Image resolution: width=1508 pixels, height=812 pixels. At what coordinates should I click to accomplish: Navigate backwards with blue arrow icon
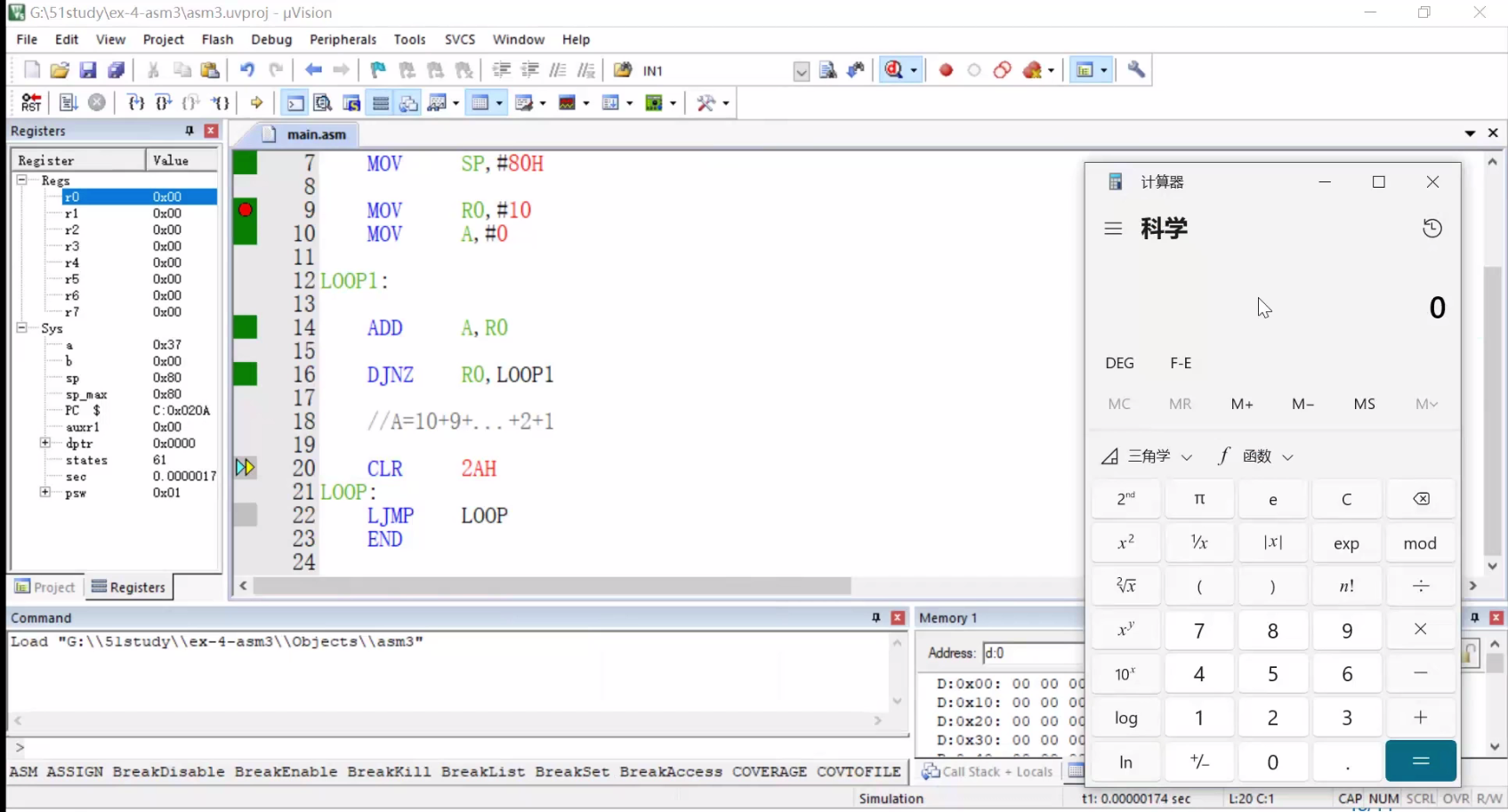tap(313, 70)
